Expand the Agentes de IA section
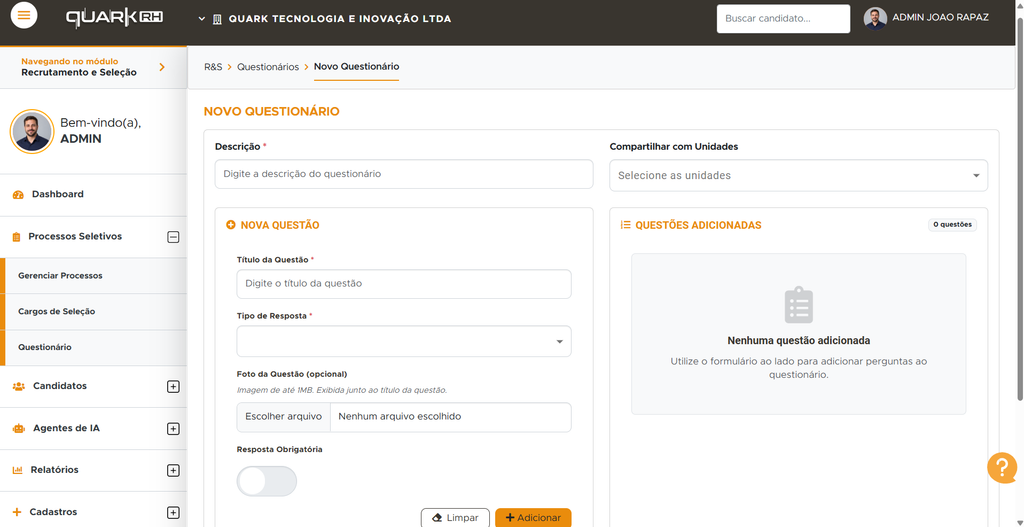 click(173, 429)
